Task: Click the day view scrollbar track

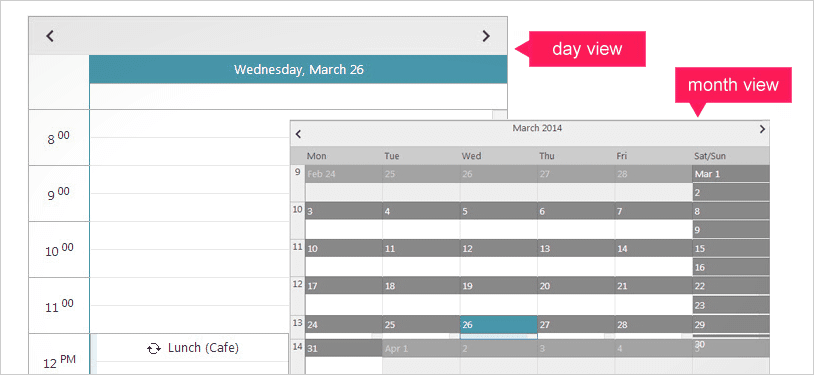Action: (500, 116)
